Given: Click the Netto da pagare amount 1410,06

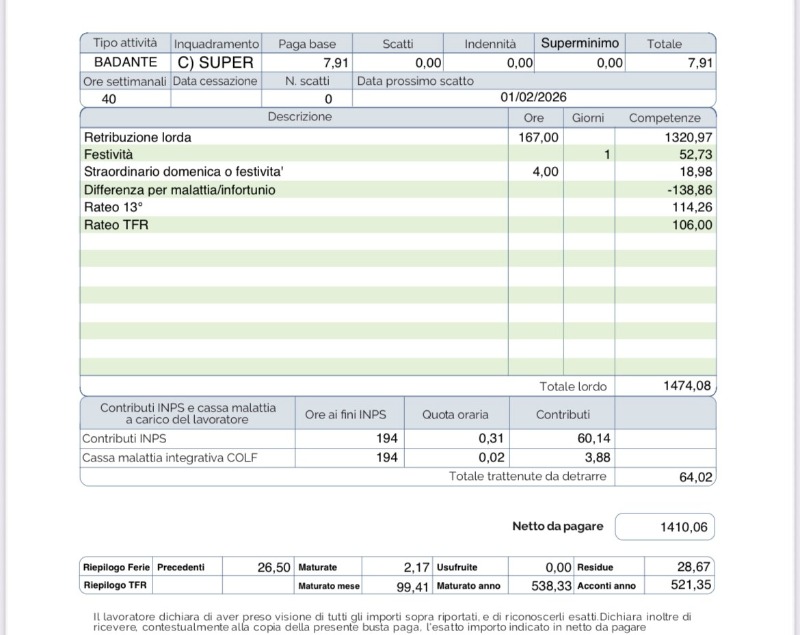Looking at the screenshot, I should coord(684,527).
